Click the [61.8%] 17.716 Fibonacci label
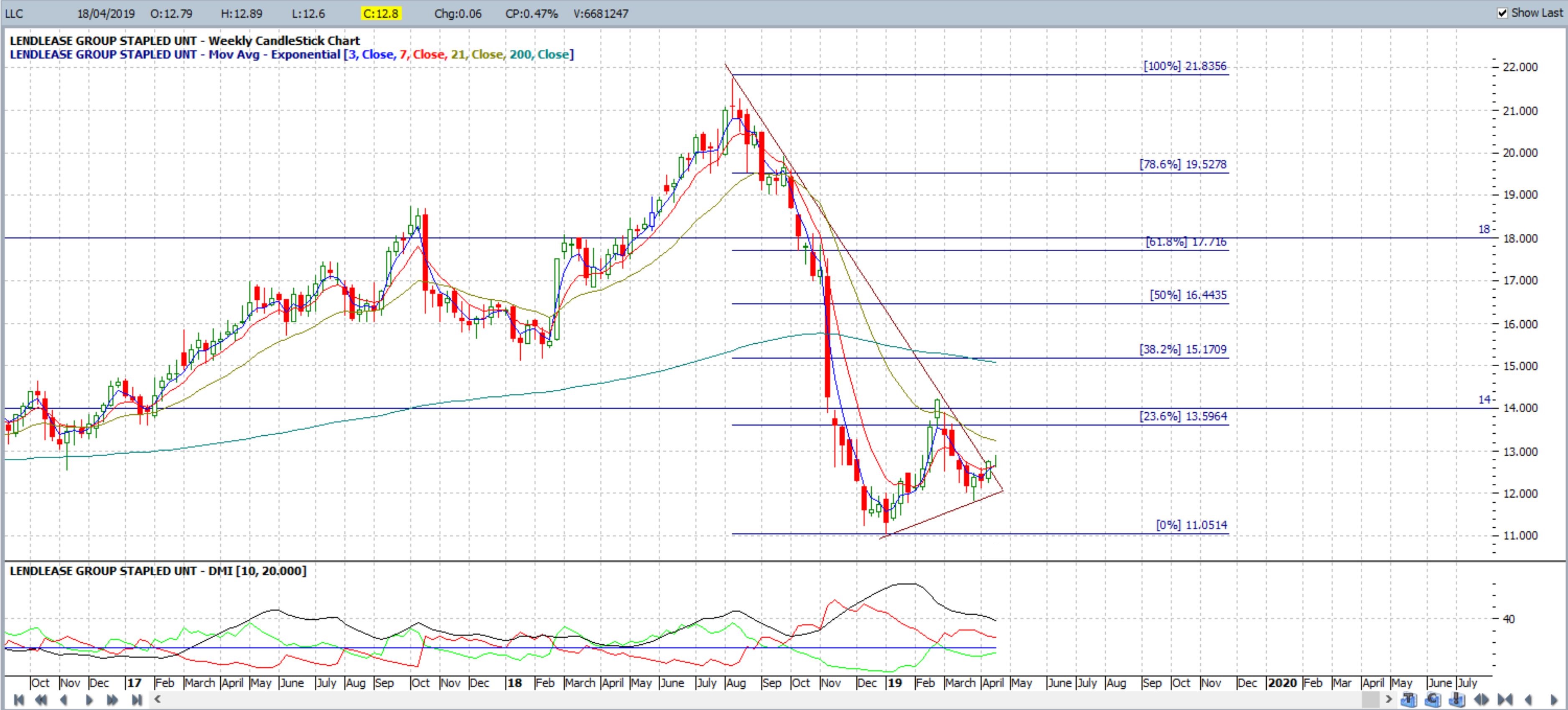Viewport: 1568px width, 710px height. [x=1186, y=242]
